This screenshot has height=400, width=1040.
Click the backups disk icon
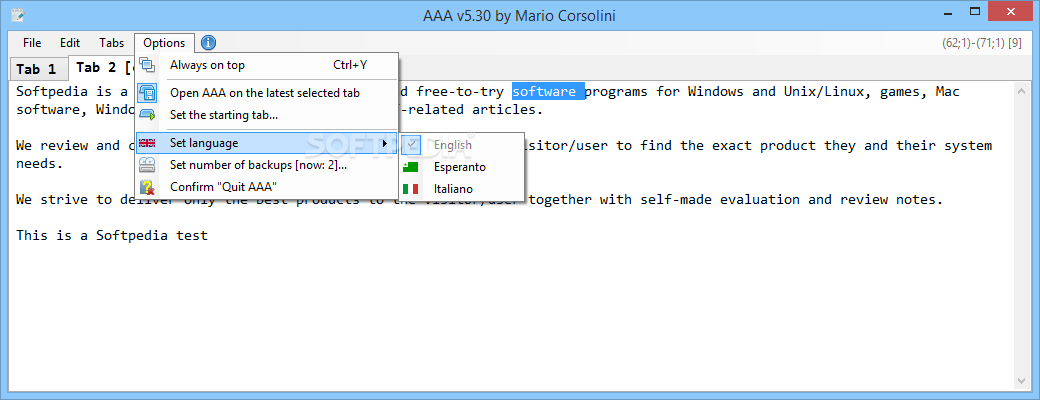coord(147,165)
